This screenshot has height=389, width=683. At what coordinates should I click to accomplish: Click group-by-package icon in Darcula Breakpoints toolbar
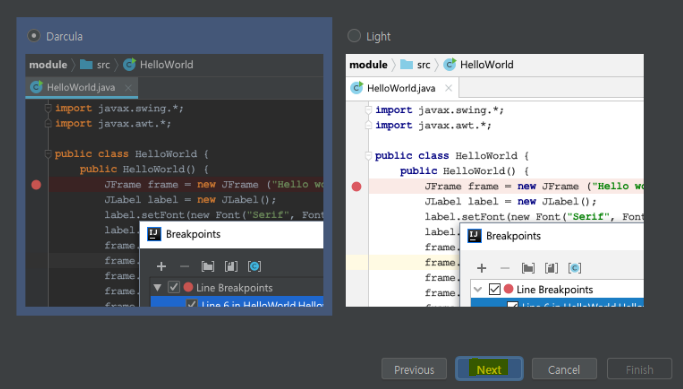tap(207, 266)
